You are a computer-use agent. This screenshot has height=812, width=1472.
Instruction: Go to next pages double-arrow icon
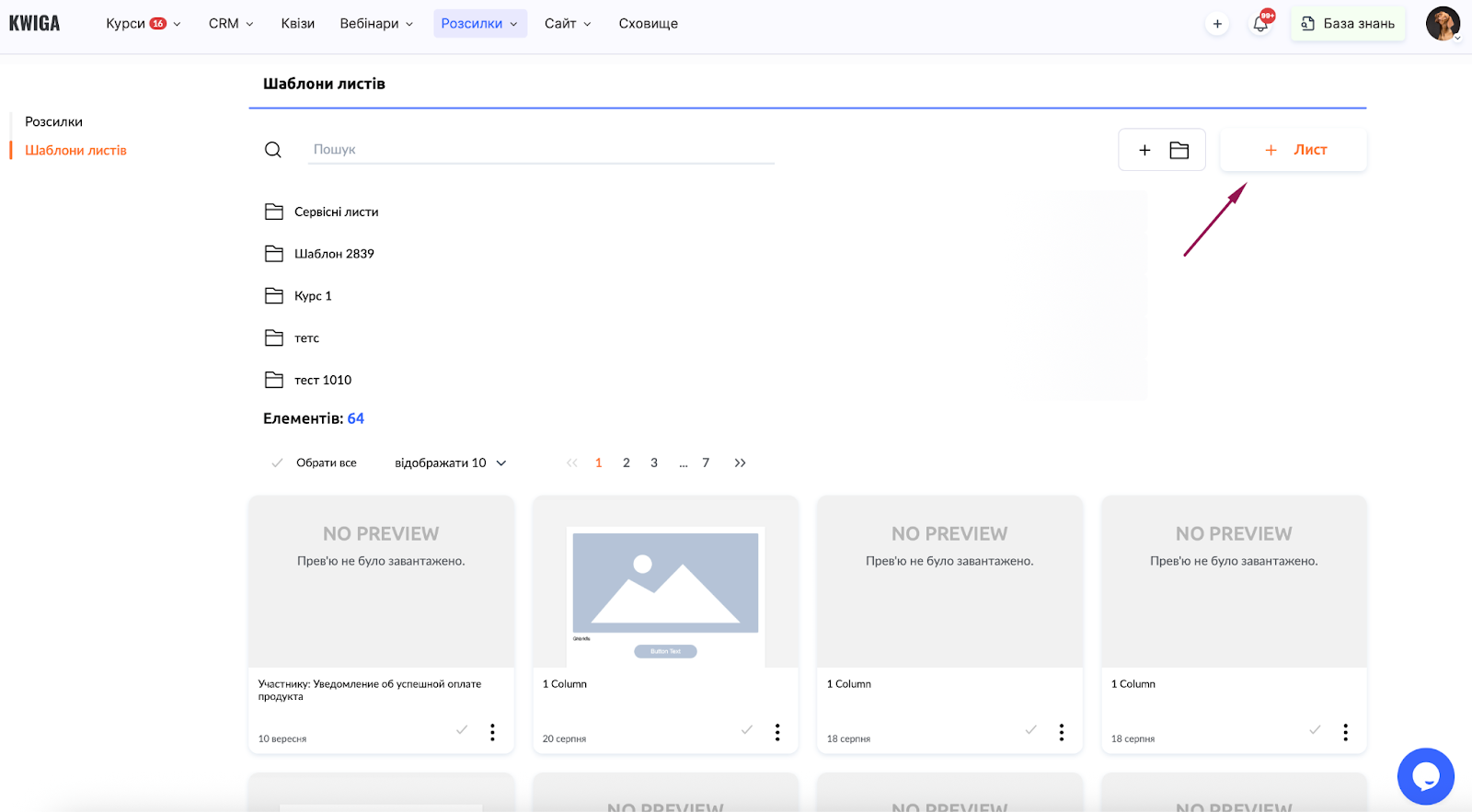[x=740, y=463]
